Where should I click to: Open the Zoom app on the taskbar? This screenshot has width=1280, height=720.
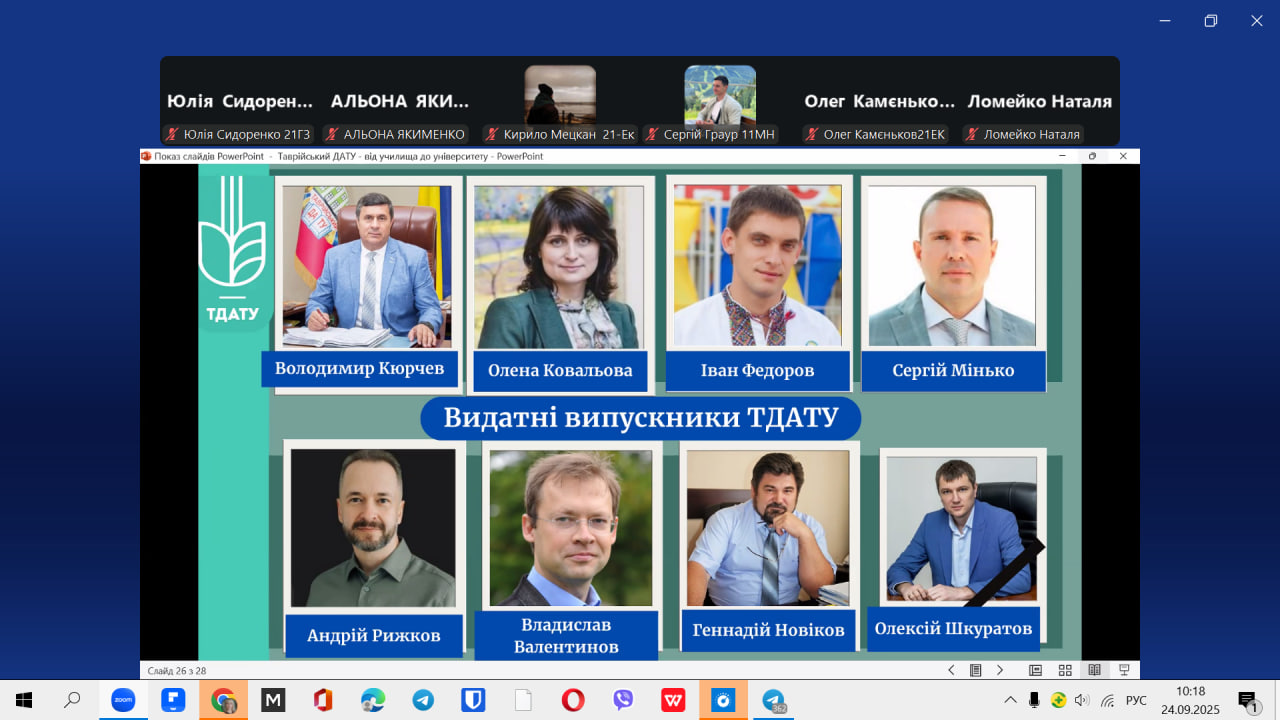pyautogui.click(x=123, y=700)
